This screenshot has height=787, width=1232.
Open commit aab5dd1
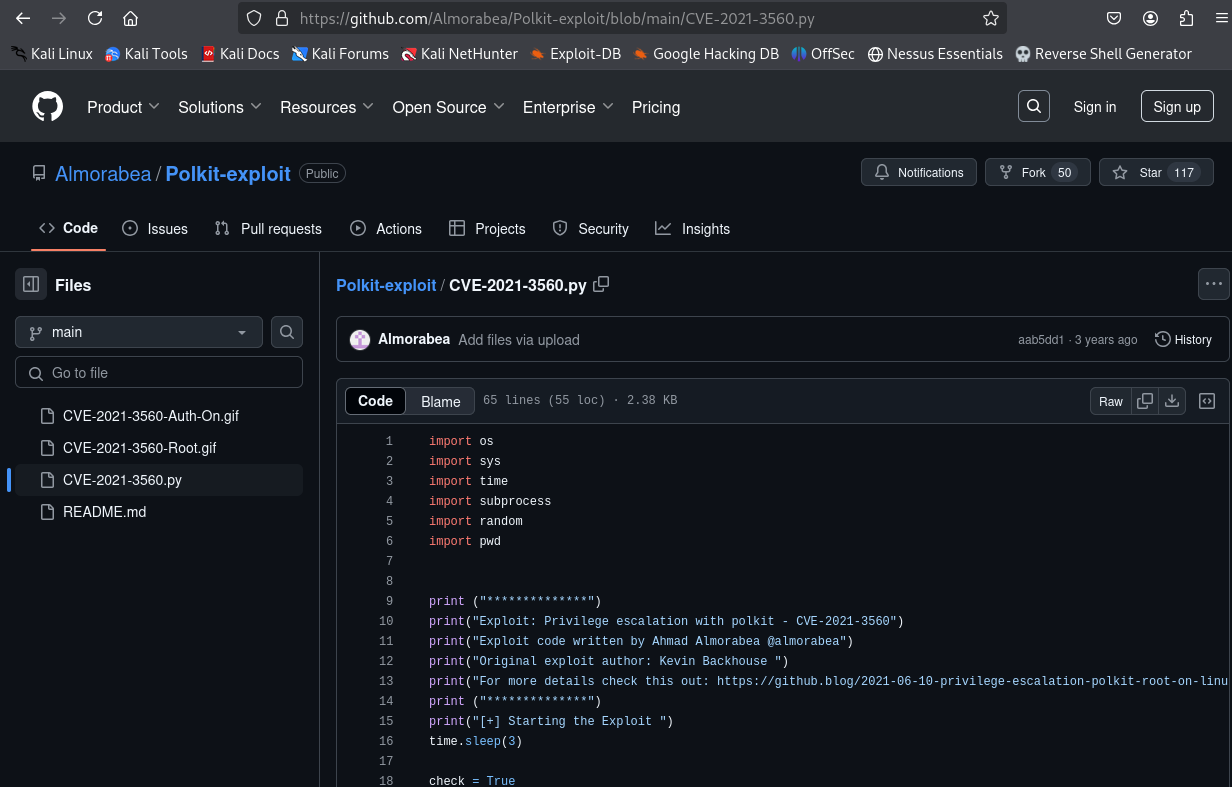click(1041, 340)
